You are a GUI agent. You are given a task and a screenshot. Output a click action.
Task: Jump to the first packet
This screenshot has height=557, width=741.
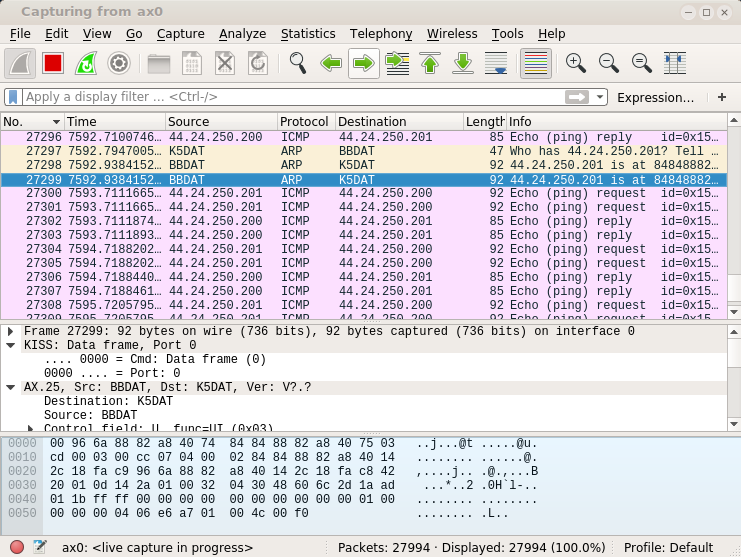[430, 63]
